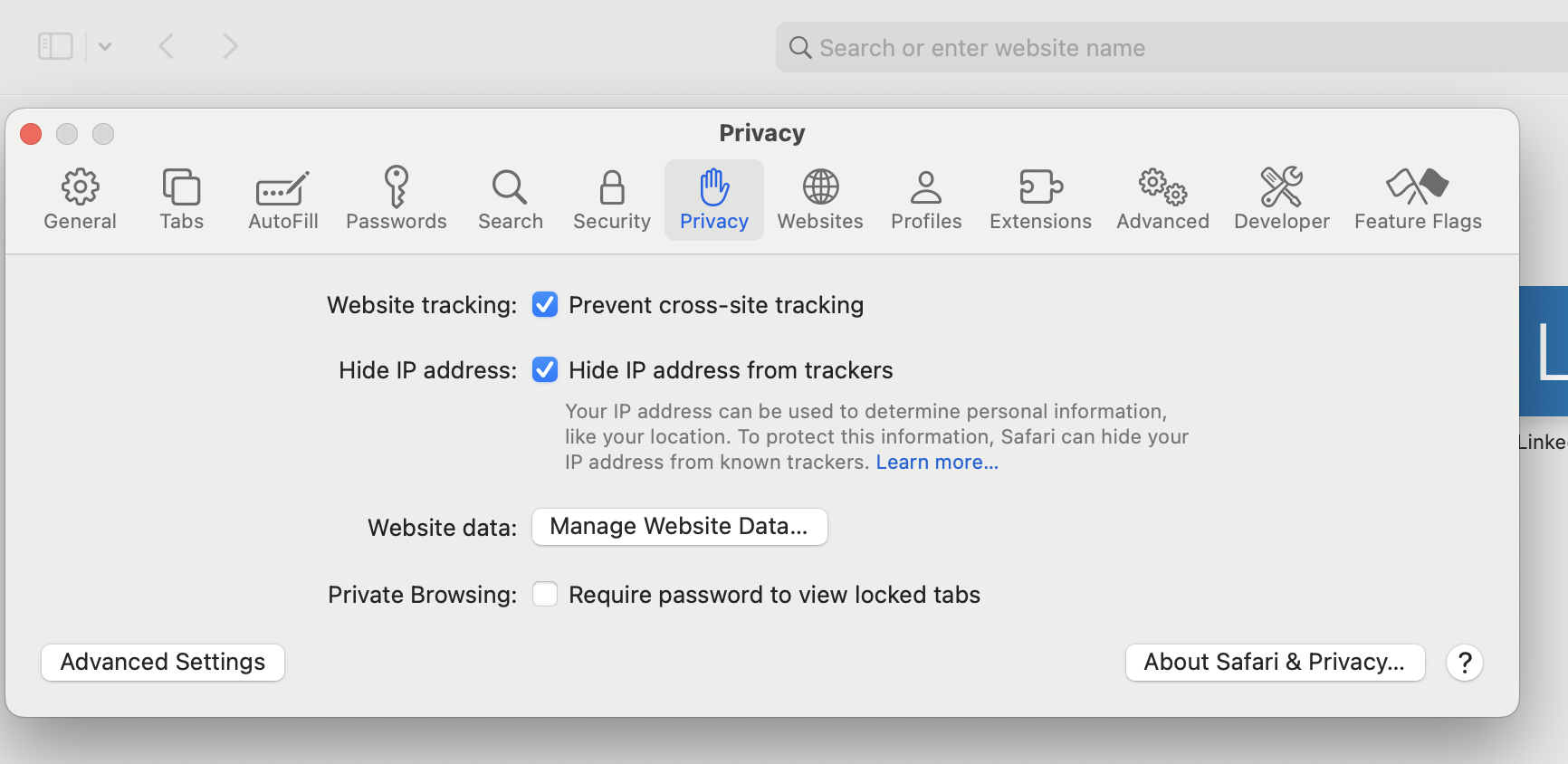The height and width of the screenshot is (764, 1568).
Task: Click the Manage Website Data... button
Action: [x=680, y=527]
